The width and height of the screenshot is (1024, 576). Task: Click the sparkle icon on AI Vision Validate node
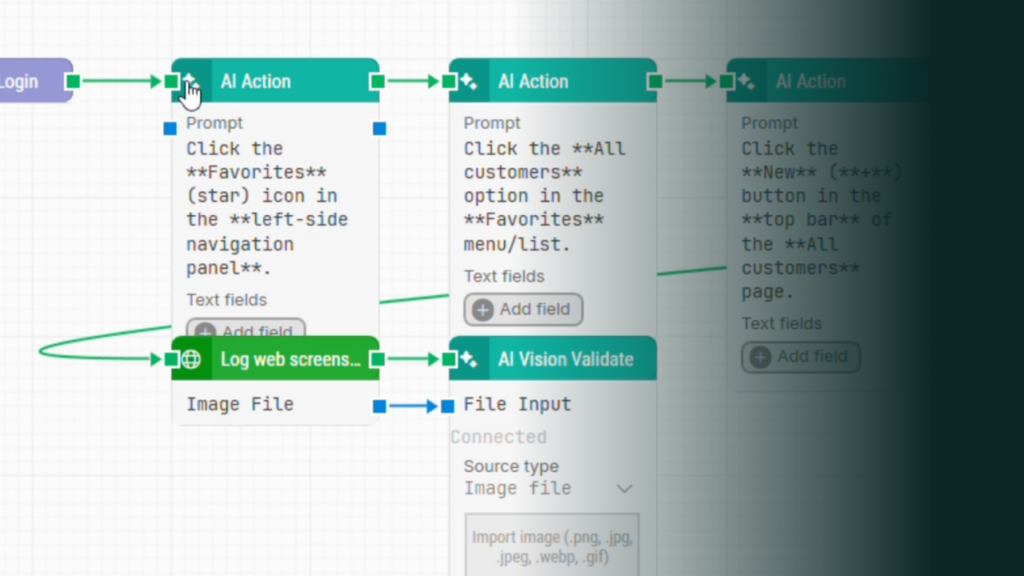469,359
